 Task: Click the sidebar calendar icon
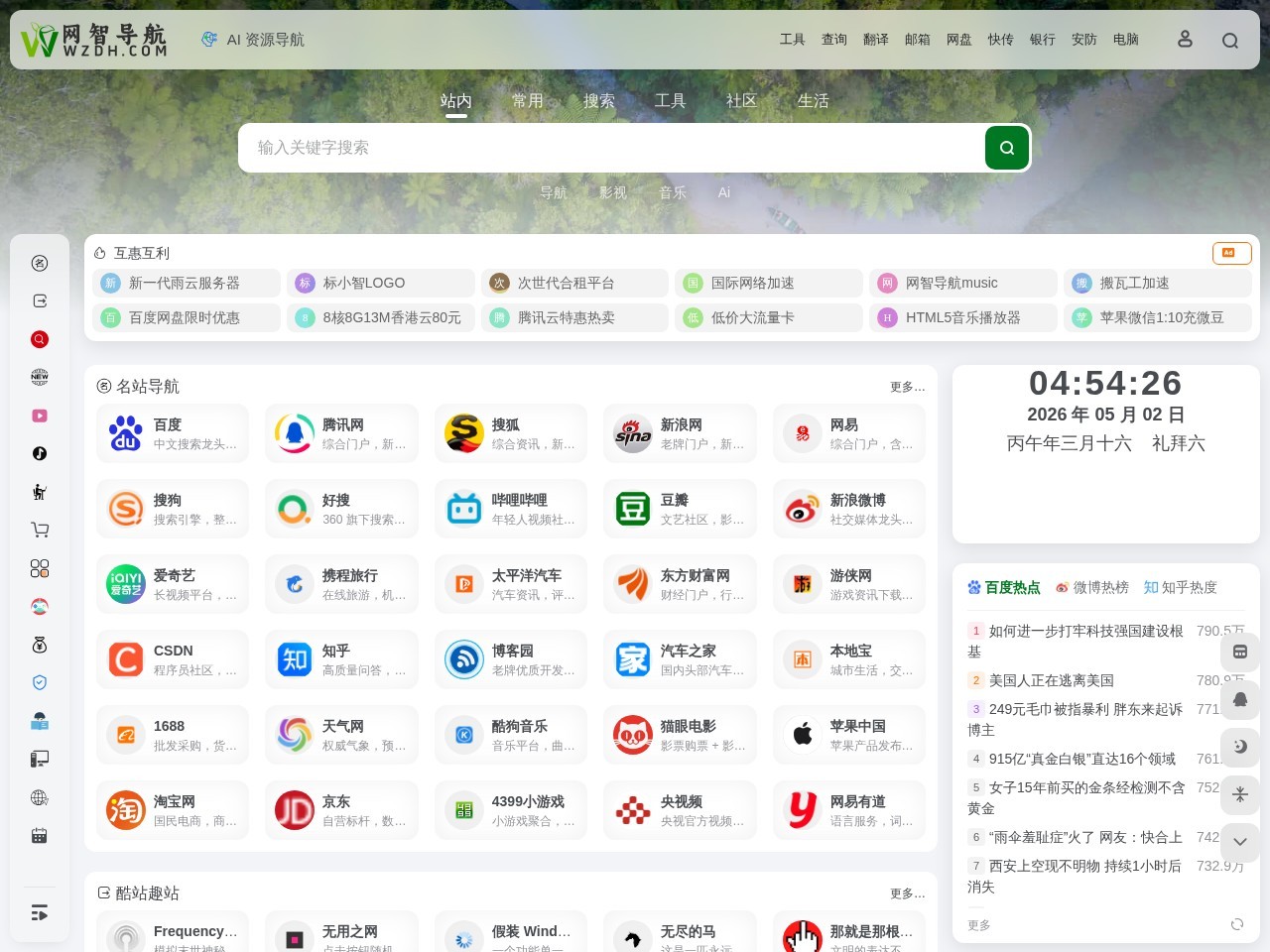point(40,835)
